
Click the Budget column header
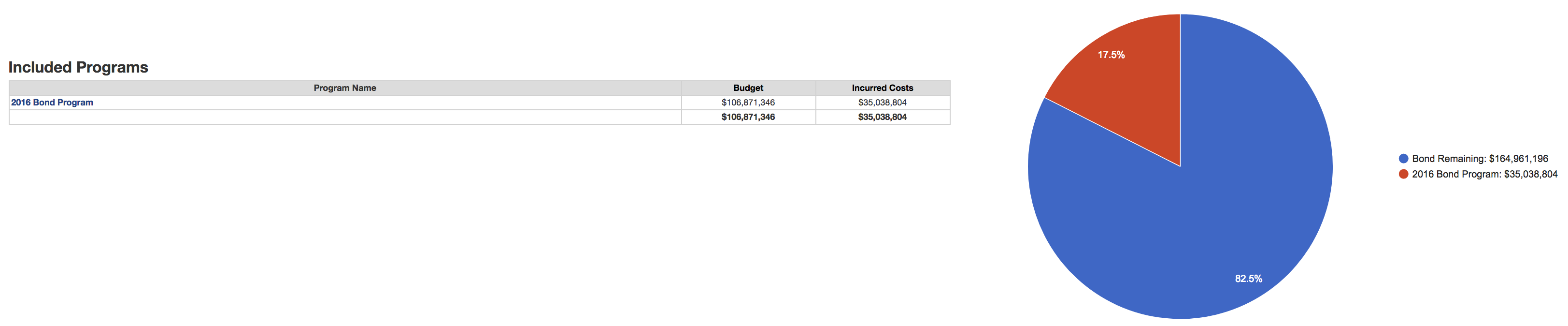[x=748, y=88]
